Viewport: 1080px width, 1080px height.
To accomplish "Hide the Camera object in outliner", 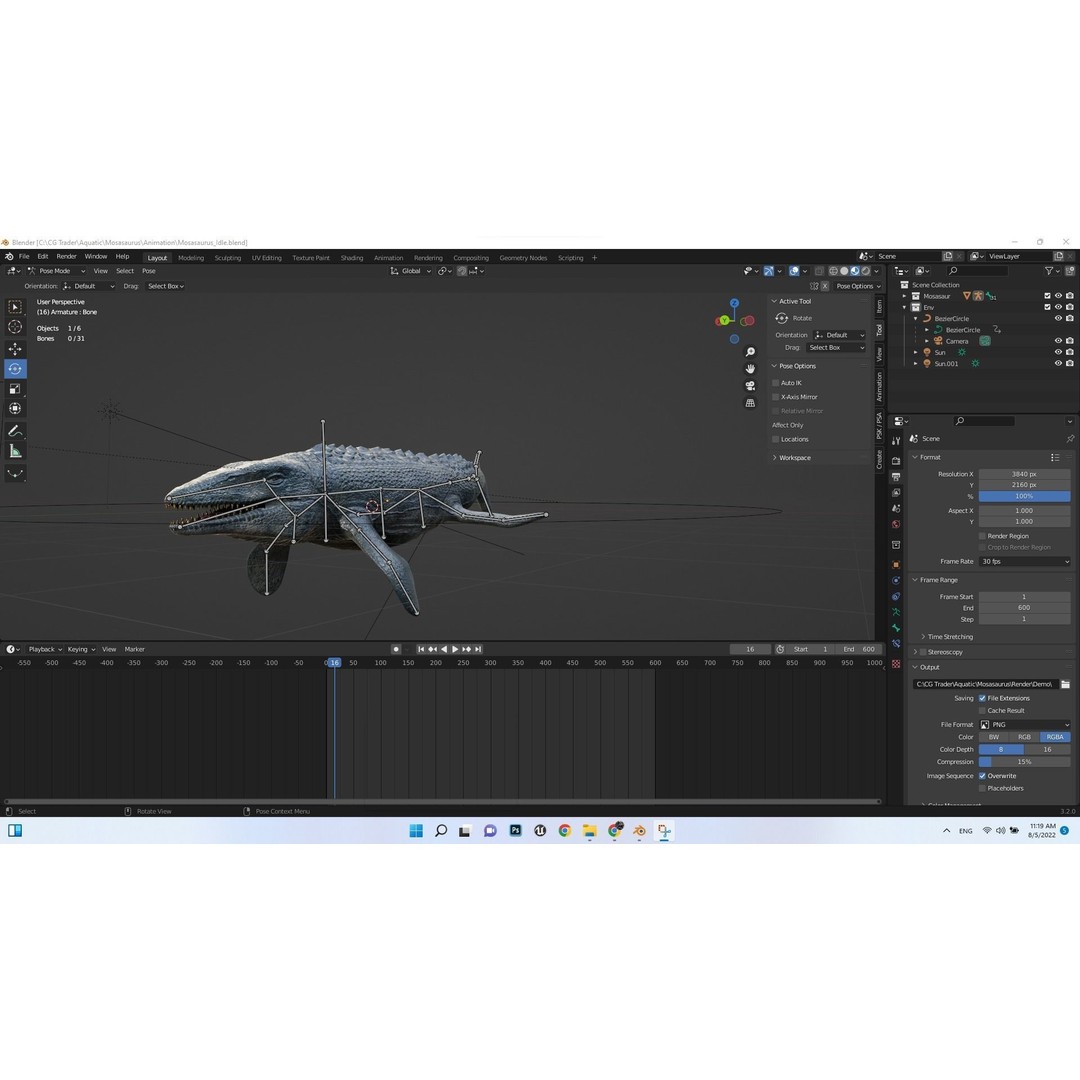I will (x=1058, y=341).
